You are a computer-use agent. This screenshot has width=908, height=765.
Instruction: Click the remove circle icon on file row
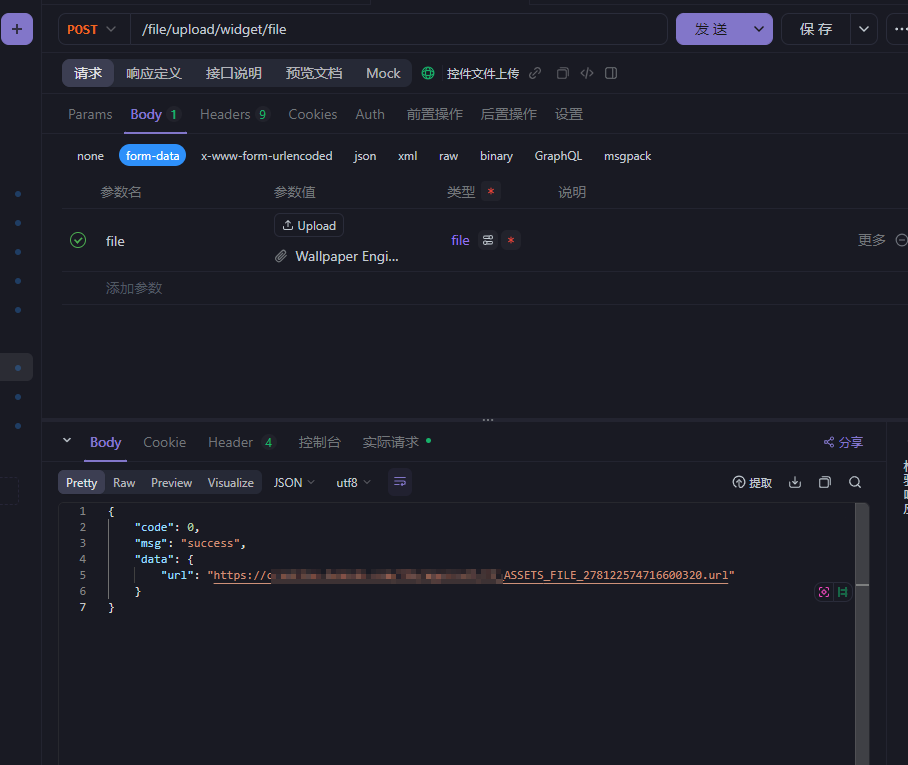[x=902, y=240]
